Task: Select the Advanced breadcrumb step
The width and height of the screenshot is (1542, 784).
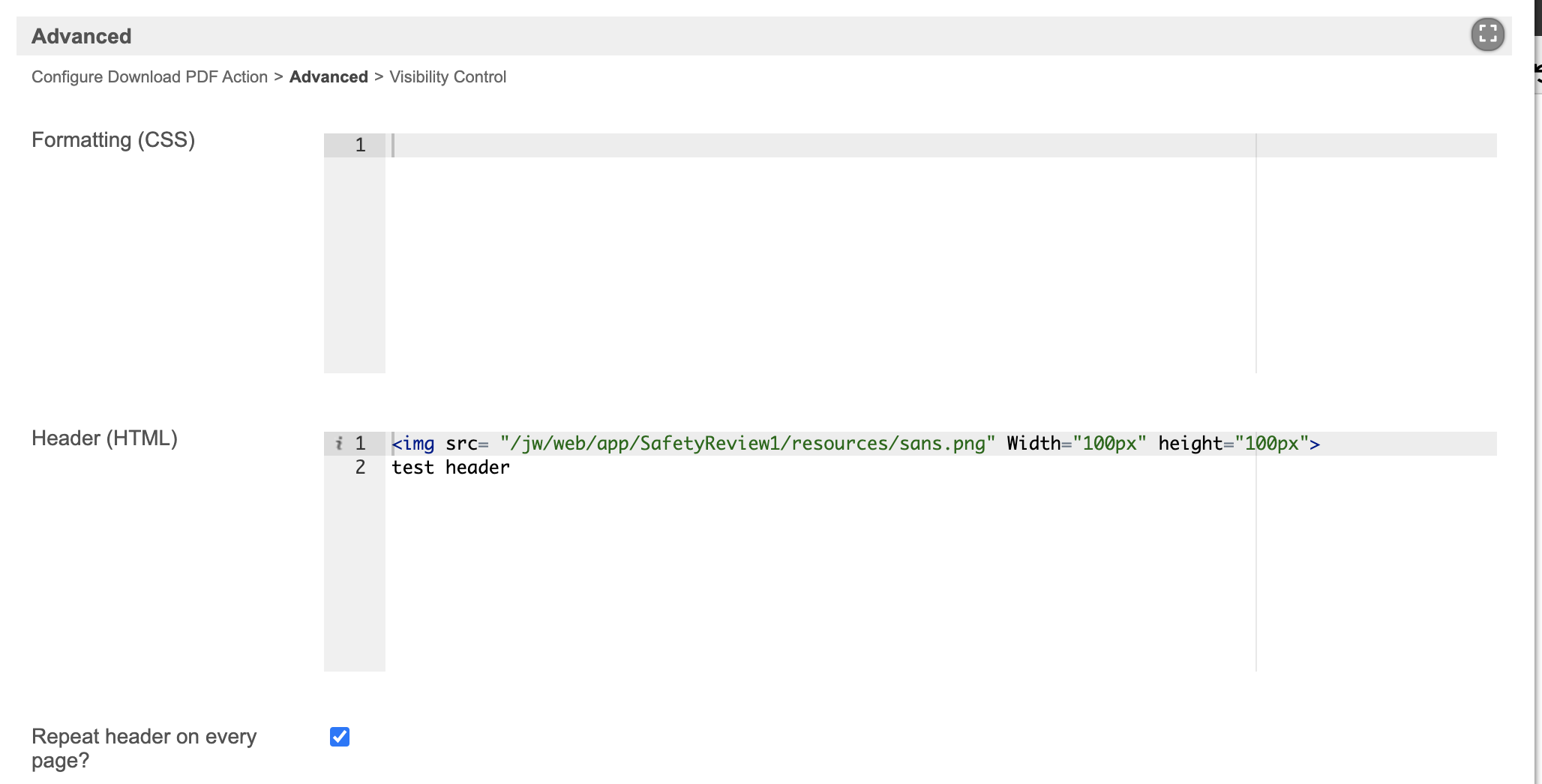Action: pyautogui.click(x=328, y=77)
